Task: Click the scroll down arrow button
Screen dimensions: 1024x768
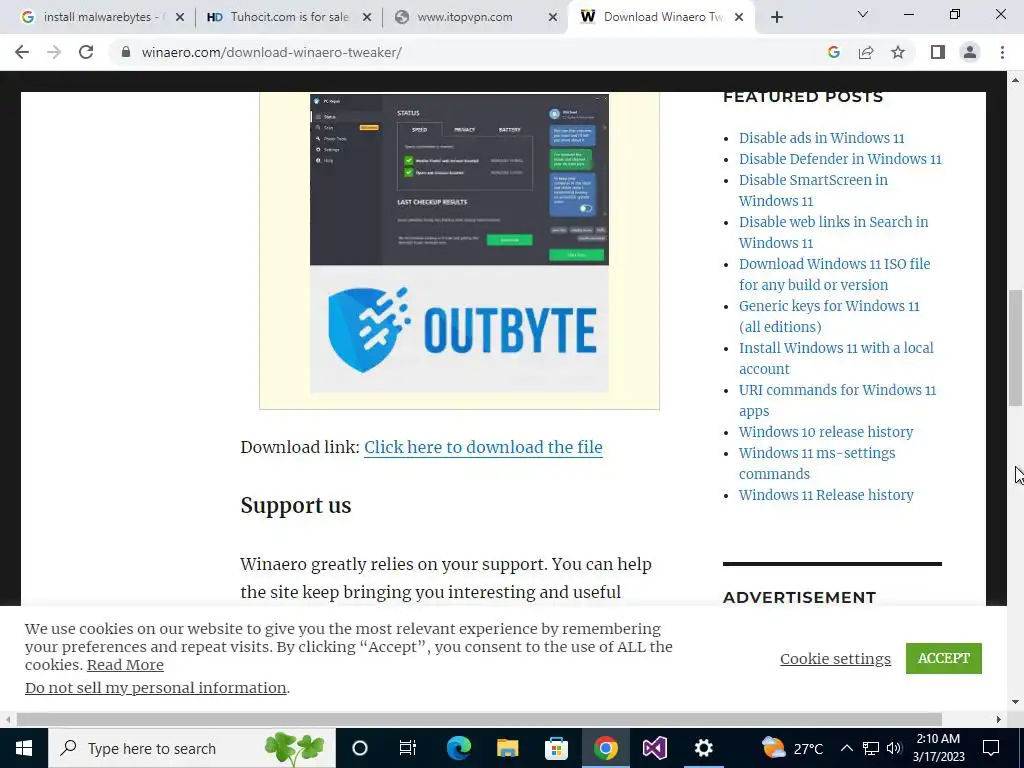Action: click(x=1016, y=702)
